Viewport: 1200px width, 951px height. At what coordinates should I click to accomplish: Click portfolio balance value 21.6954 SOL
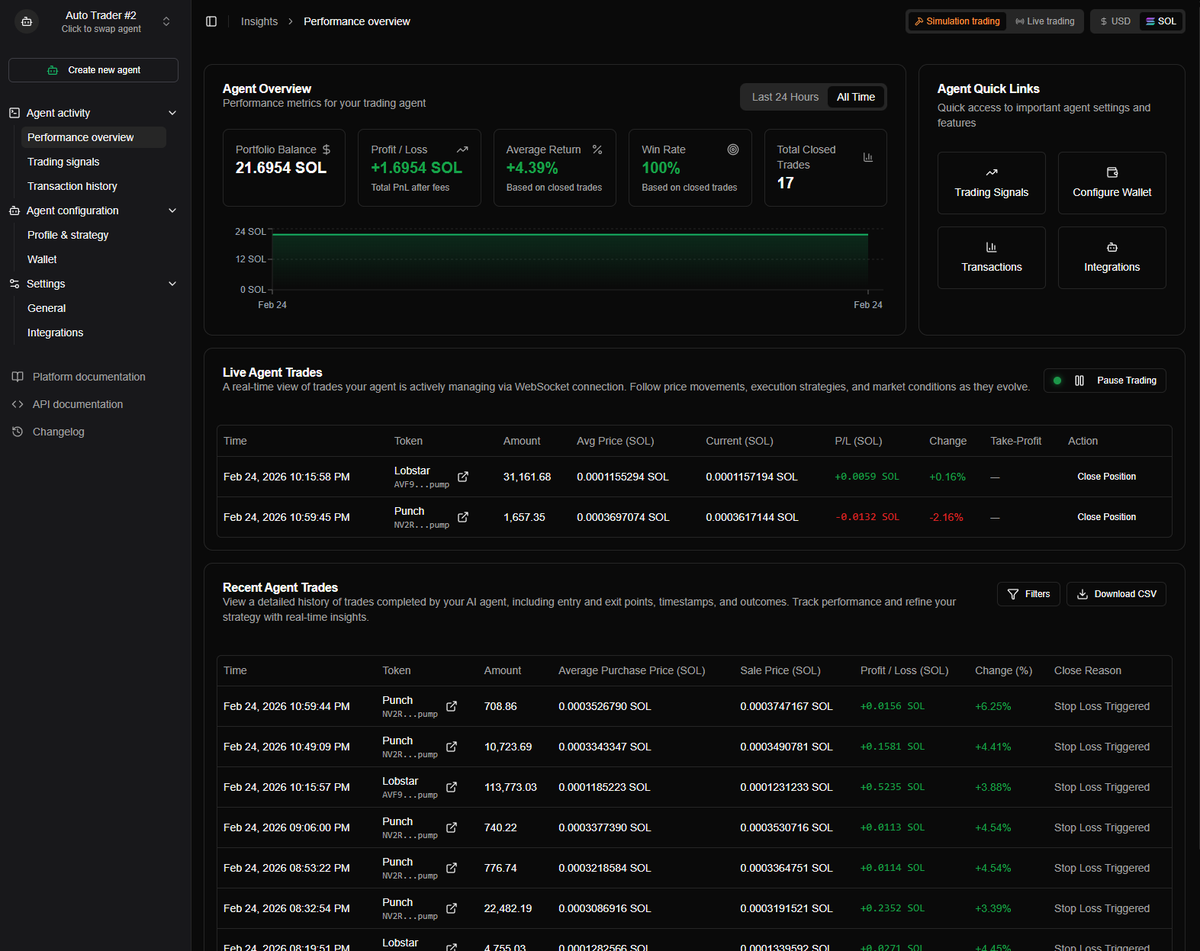coord(281,168)
